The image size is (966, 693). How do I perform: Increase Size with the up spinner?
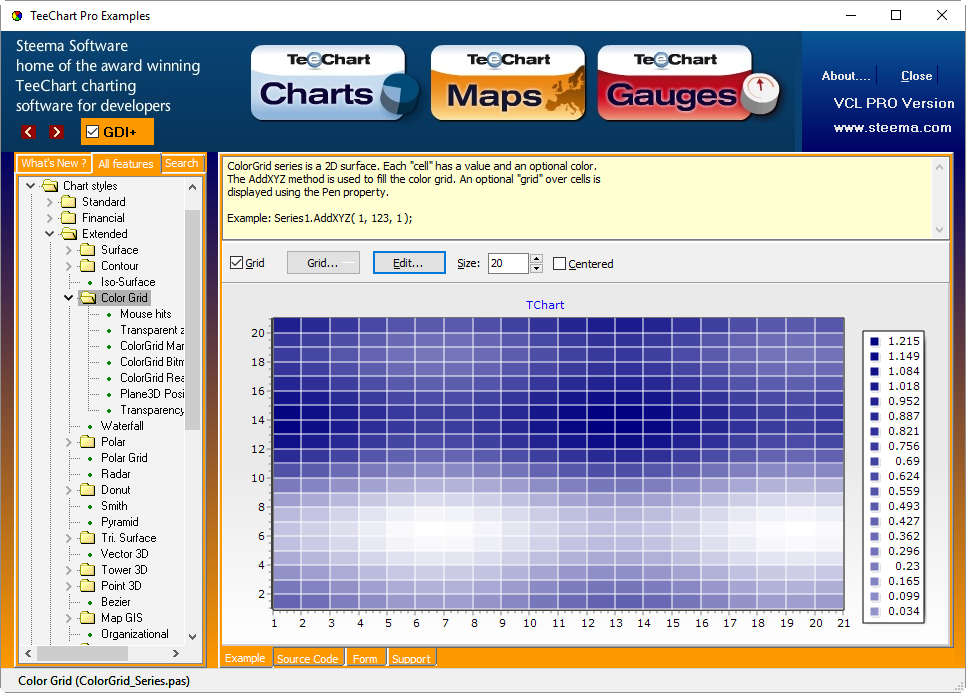[537, 259]
